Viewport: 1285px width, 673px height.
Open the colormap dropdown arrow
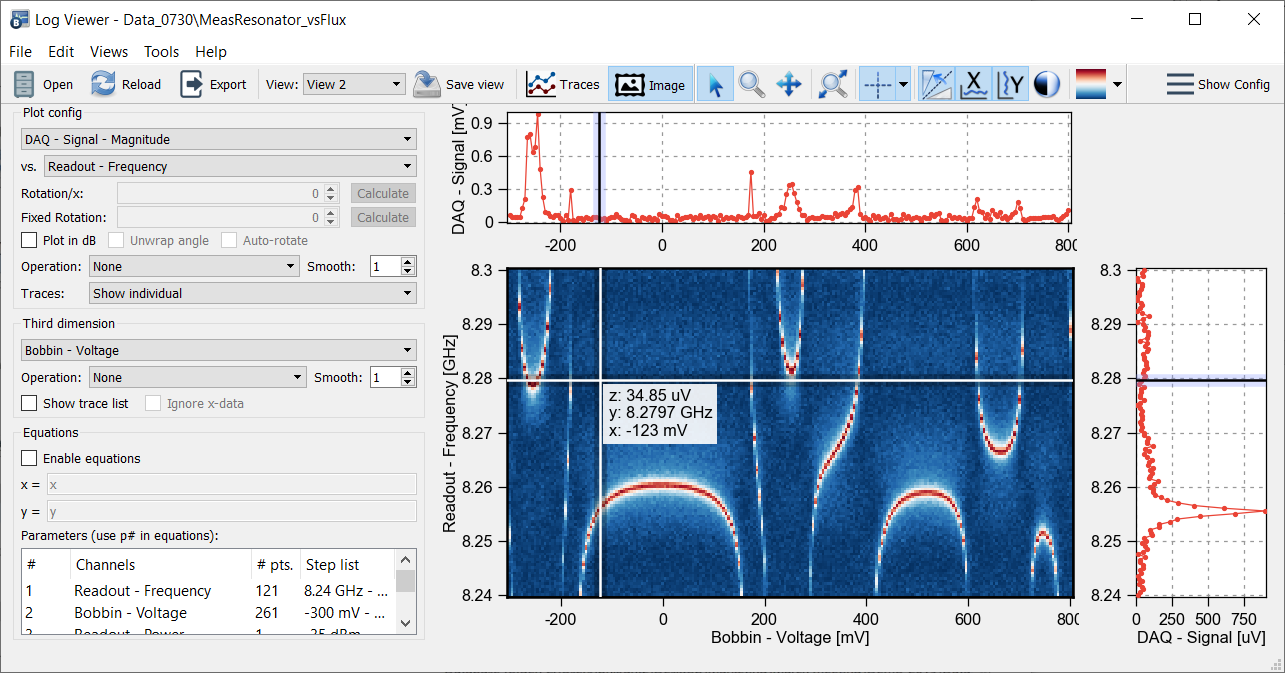point(1117,84)
